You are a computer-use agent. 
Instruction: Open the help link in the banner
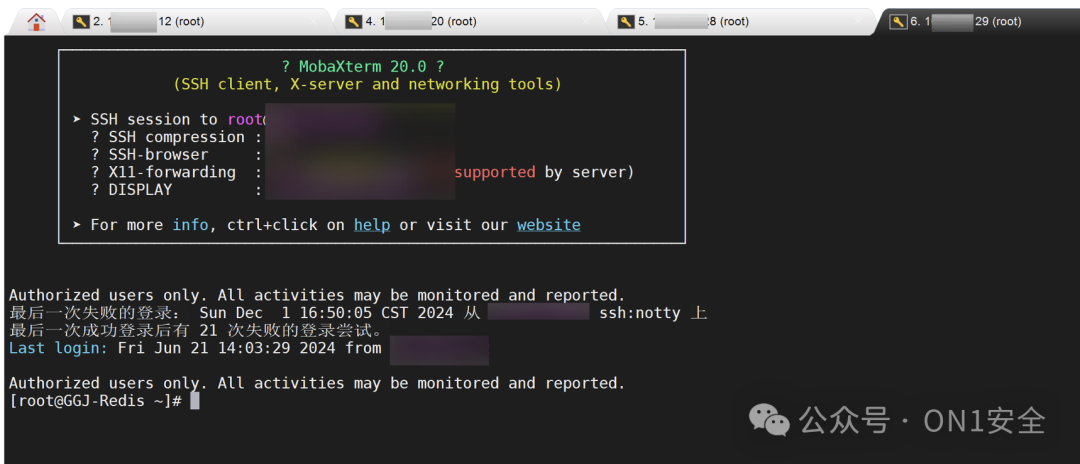tap(372, 225)
